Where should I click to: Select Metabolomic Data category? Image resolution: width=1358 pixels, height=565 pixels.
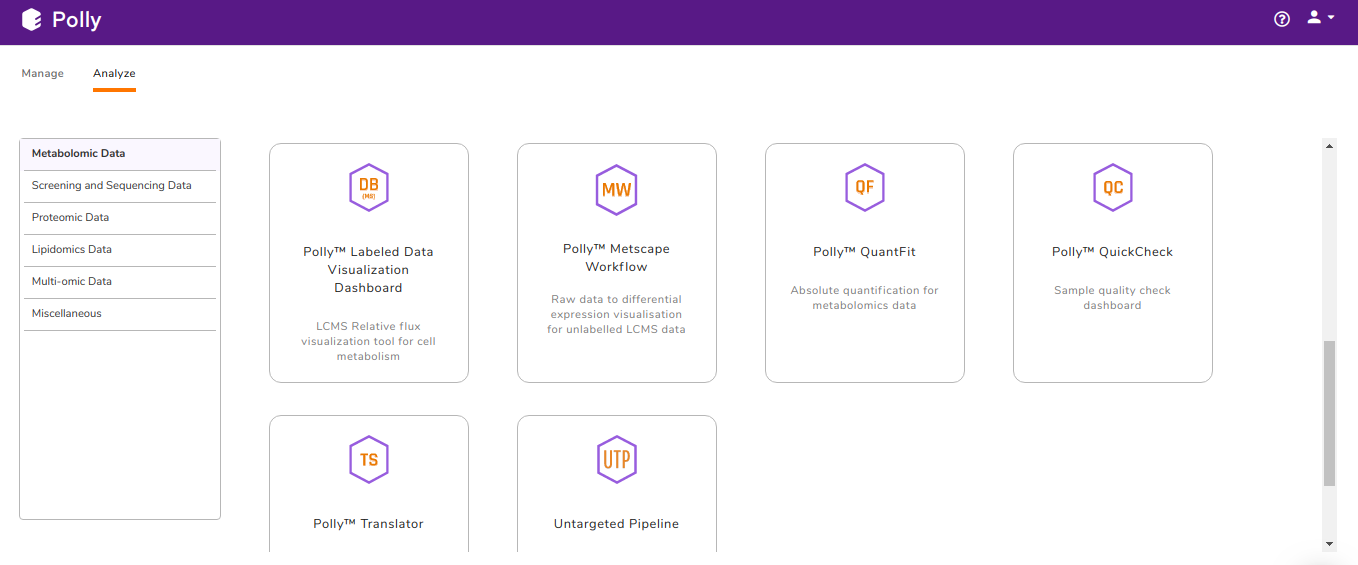(120, 154)
